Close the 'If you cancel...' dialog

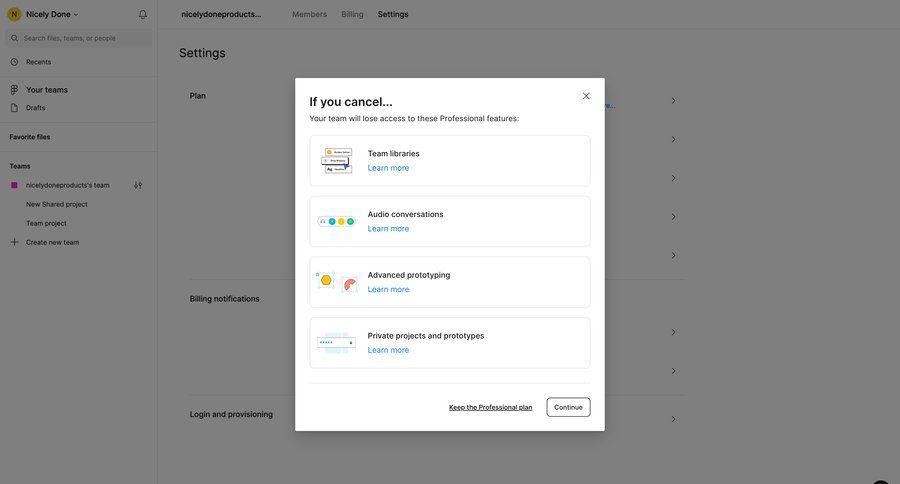pyautogui.click(x=586, y=96)
